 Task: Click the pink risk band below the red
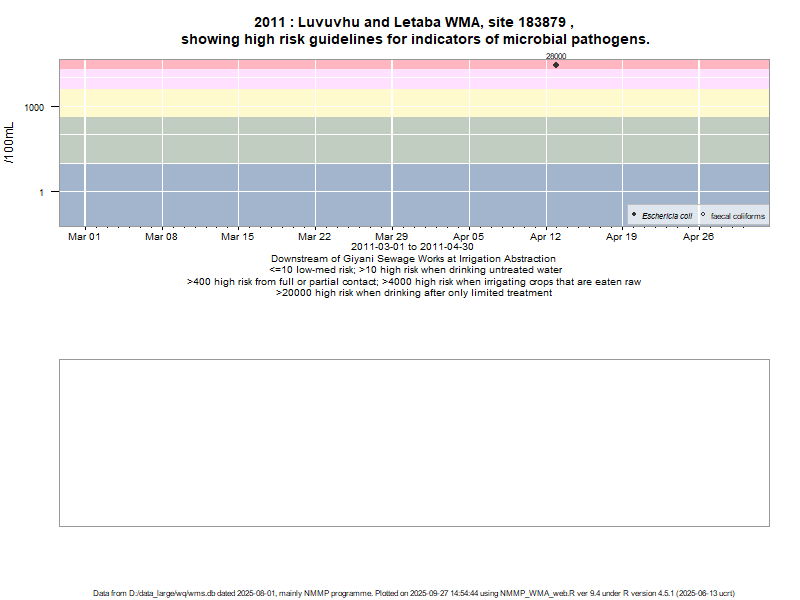tap(300, 79)
